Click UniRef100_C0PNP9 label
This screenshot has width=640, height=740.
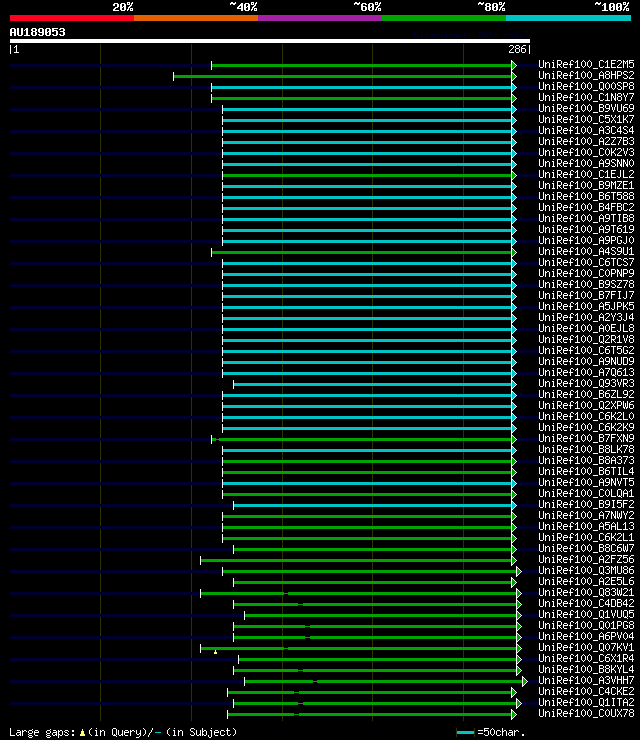coord(586,273)
